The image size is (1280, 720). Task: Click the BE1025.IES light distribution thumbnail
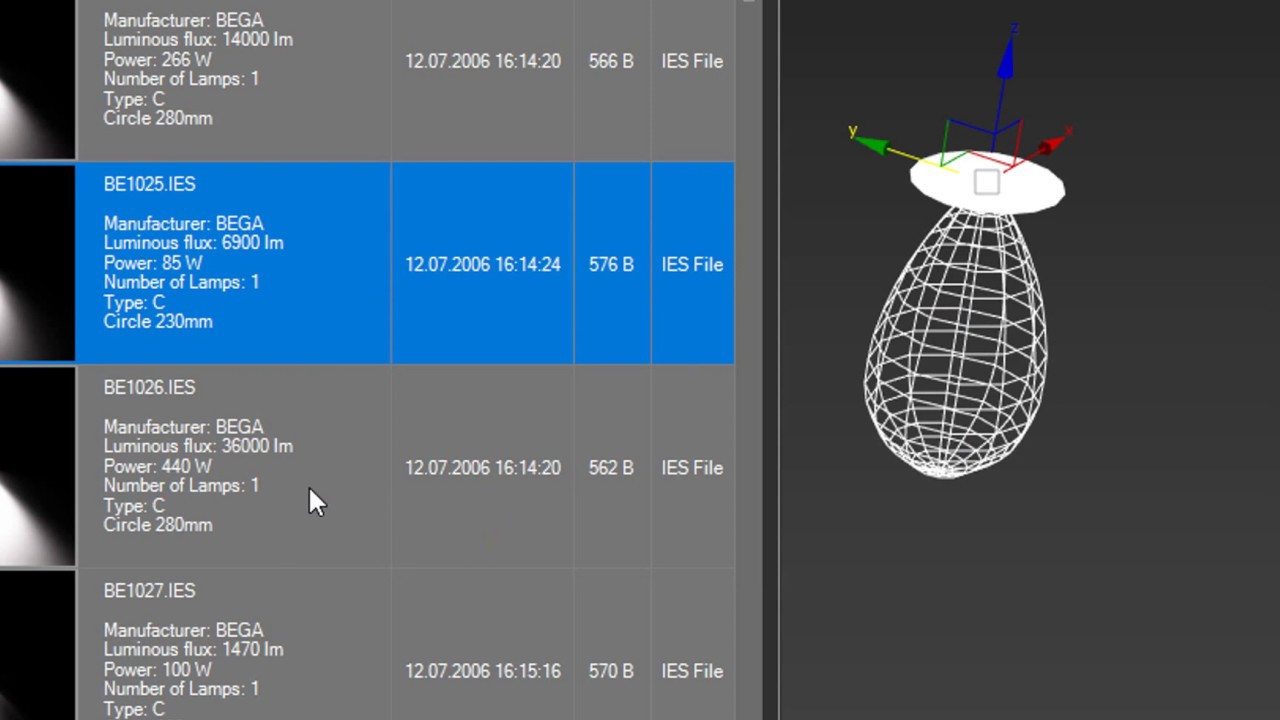coord(37,263)
